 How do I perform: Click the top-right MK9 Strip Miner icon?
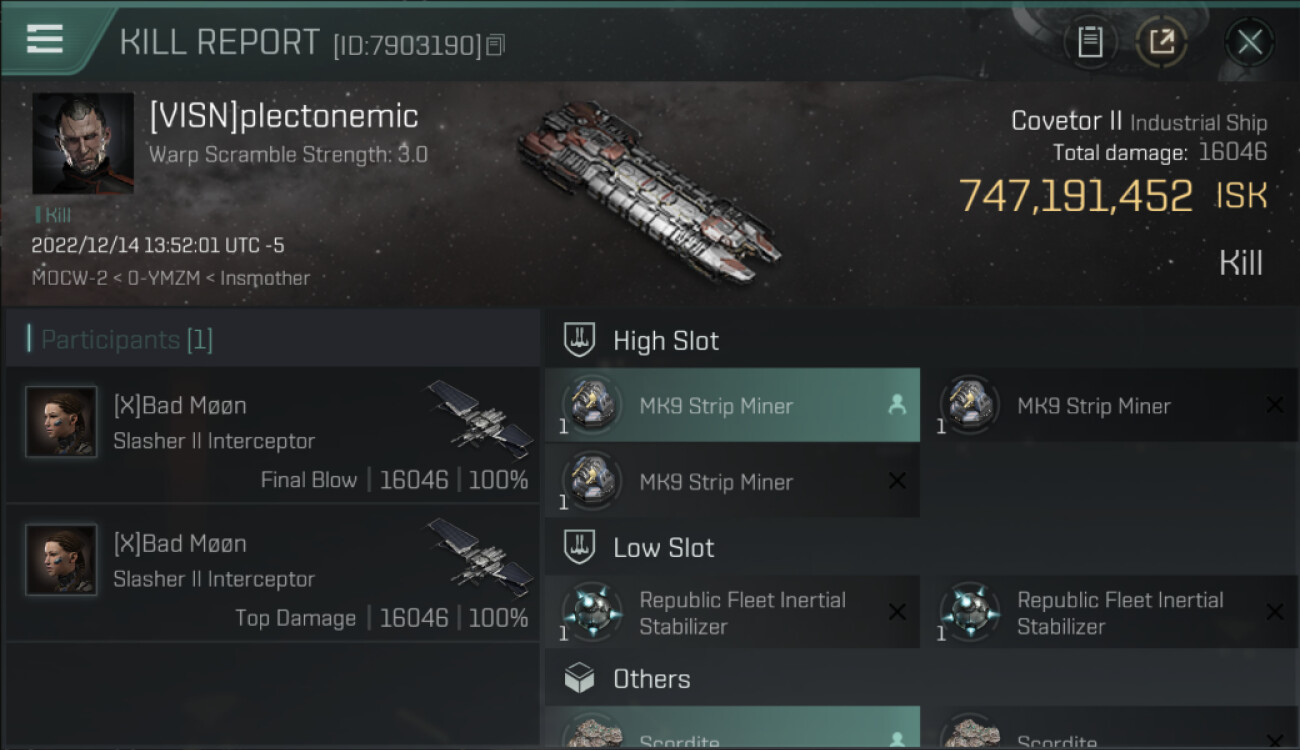(969, 405)
